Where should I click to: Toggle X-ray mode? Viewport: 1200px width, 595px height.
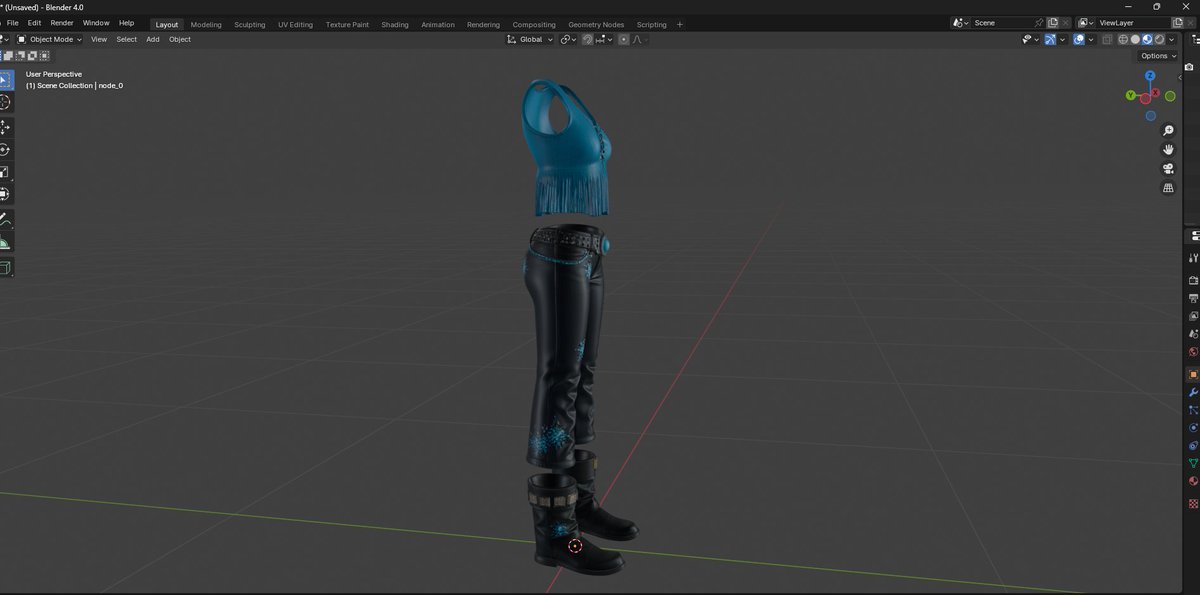(x=1106, y=39)
